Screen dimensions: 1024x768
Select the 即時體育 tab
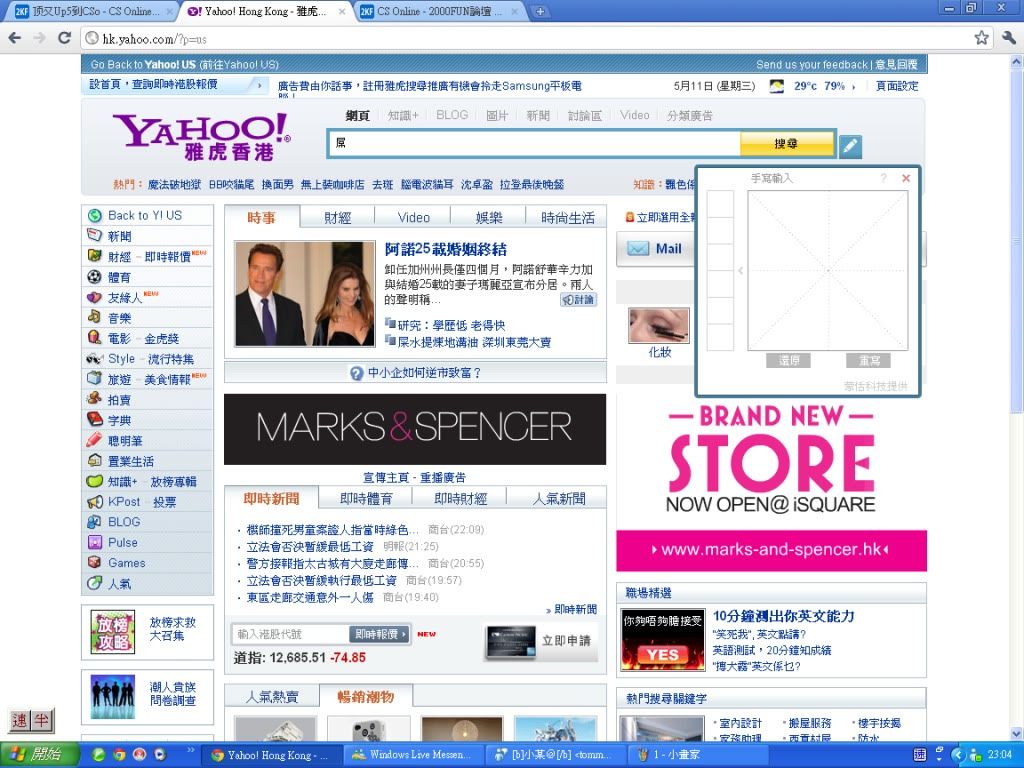pyautogui.click(x=365, y=498)
